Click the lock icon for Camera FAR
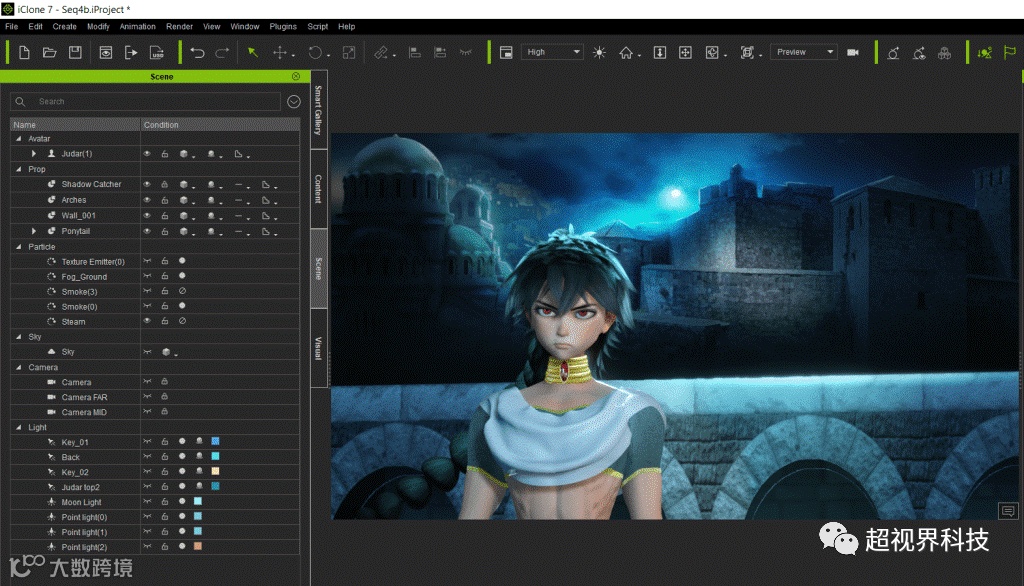The width and height of the screenshot is (1024, 586). 165,397
